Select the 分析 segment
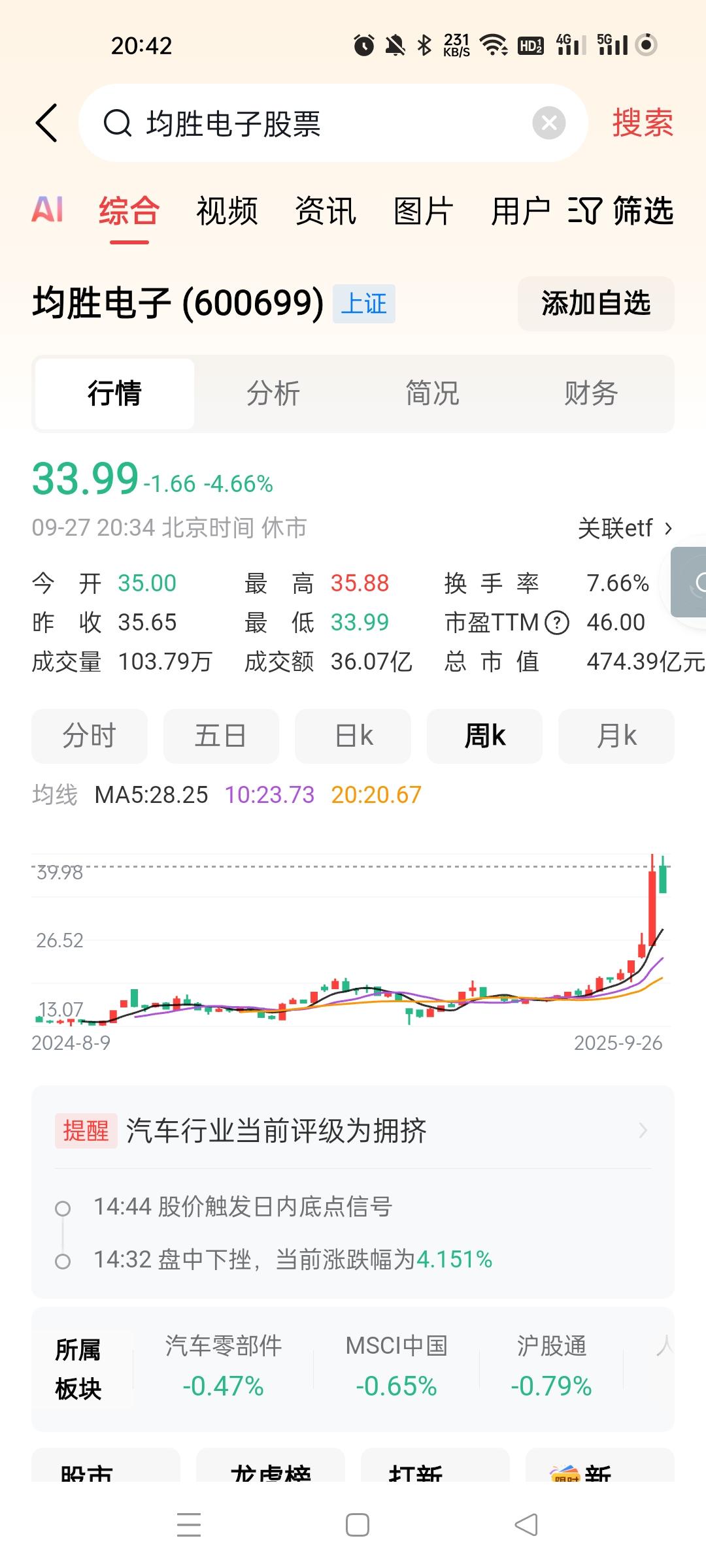The height and width of the screenshot is (1568, 706). point(273,394)
